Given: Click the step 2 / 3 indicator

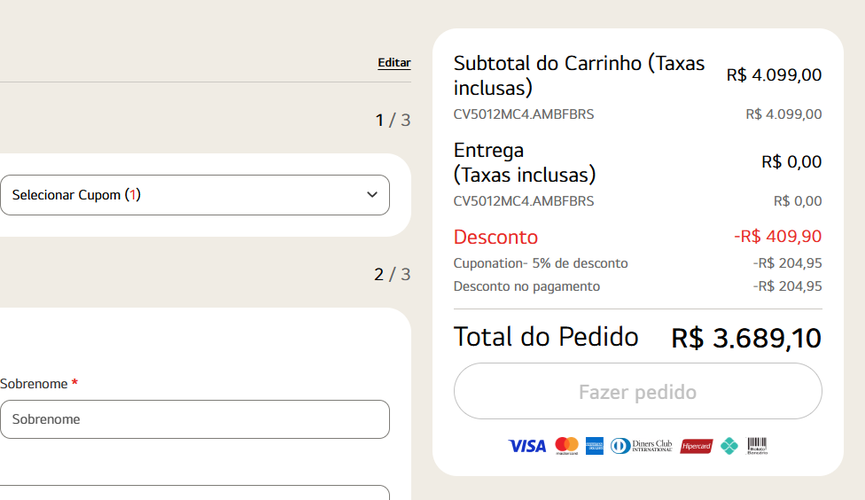Looking at the screenshot, I should click(392, 274).
